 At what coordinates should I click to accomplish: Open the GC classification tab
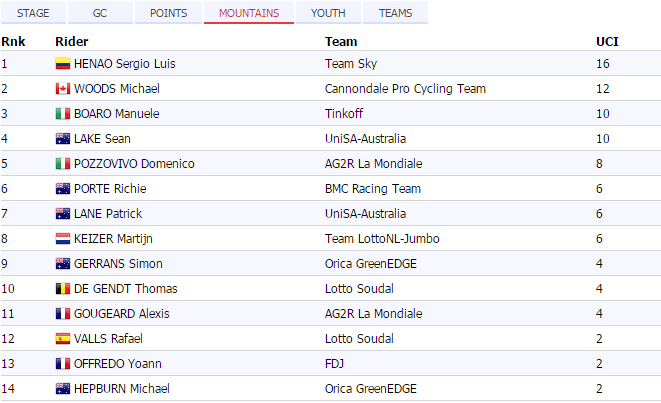pos(100,13)
